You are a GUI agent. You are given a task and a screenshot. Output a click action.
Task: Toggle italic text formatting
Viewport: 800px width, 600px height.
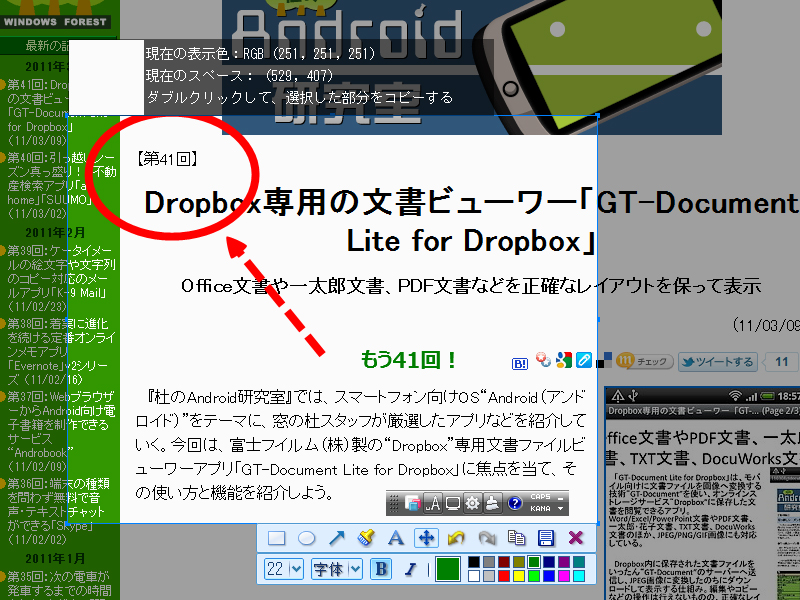point(410,568)
